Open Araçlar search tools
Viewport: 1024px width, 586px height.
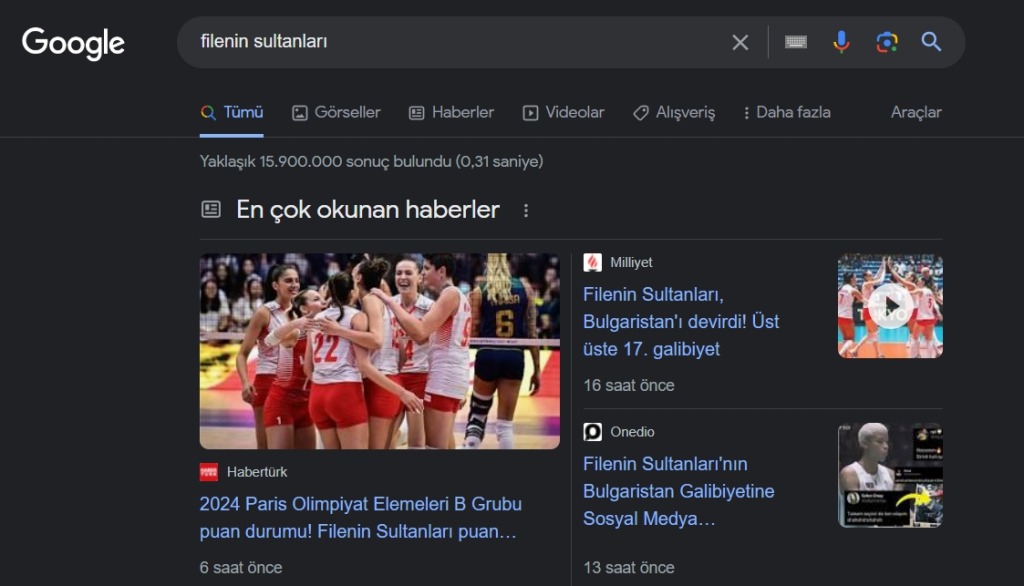(916, 112)
